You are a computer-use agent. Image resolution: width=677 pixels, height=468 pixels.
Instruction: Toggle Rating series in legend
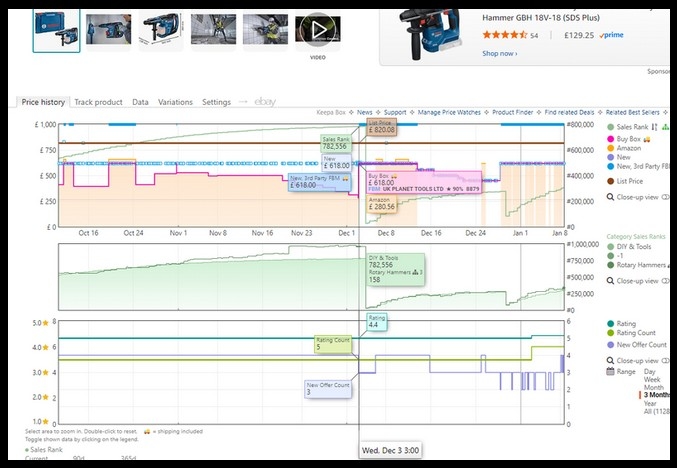point(621,324)
